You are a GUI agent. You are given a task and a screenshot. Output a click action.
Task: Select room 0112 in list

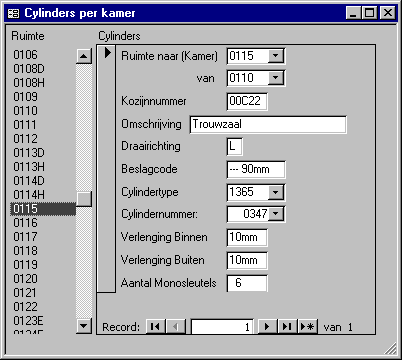click(43, 139)
